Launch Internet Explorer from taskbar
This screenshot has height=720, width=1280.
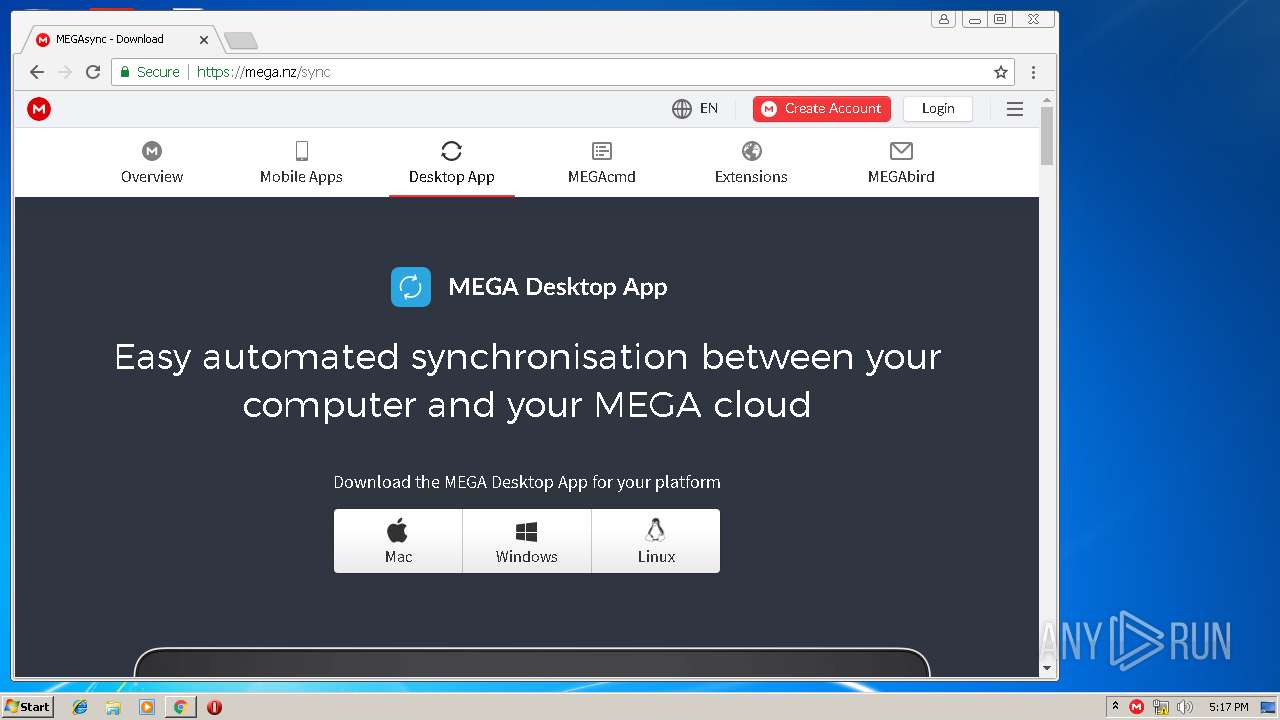click(x=80, y=707)
